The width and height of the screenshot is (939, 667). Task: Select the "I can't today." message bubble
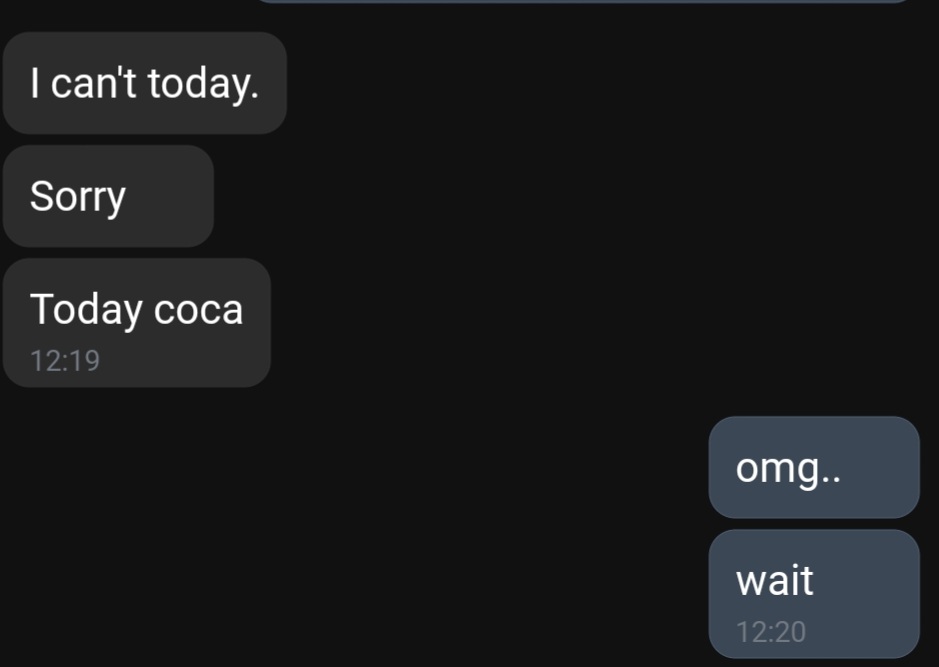pyautogui.click(x=144, y=83)
